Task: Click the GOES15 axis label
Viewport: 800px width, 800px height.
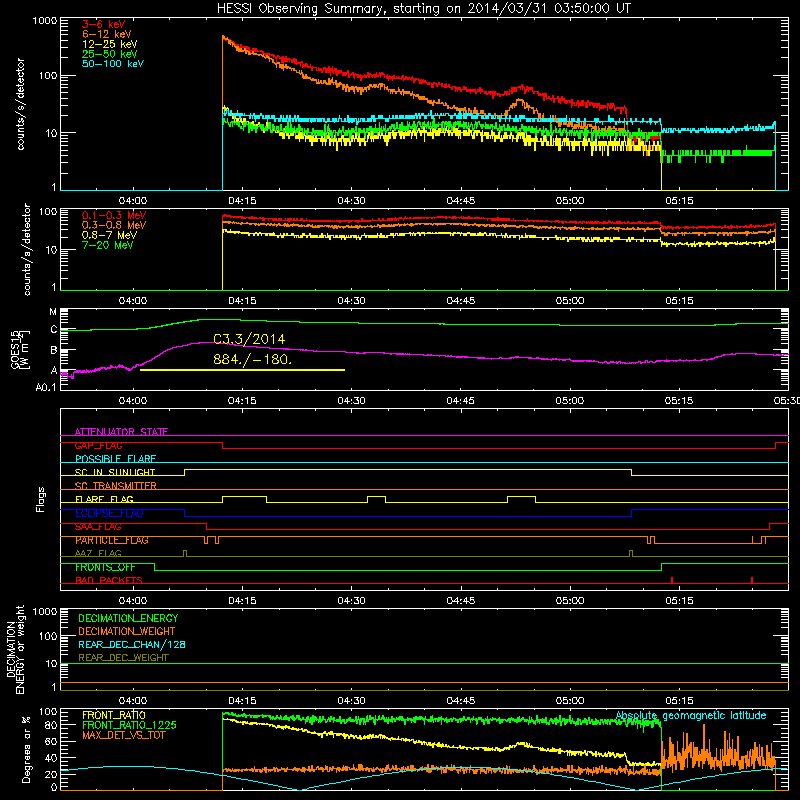Action: (x=20, y=349)
